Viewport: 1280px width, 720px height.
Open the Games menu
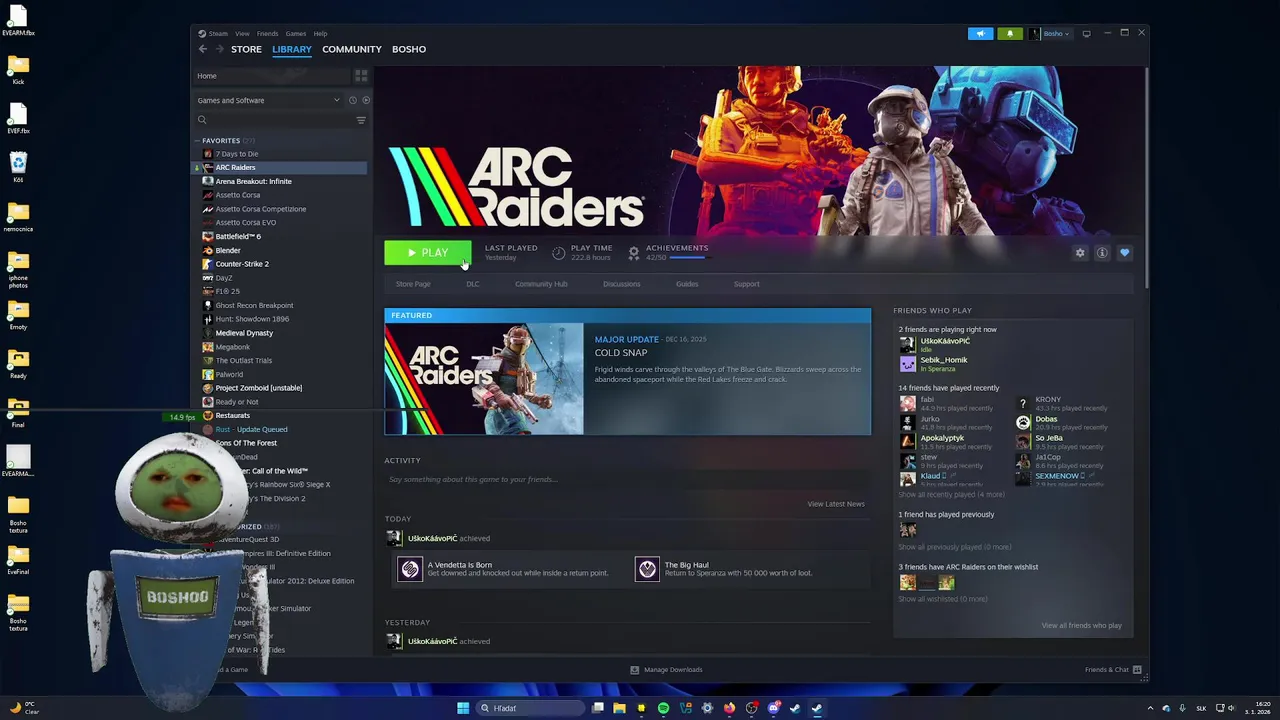pyautogui.click(x=296, y=33)
